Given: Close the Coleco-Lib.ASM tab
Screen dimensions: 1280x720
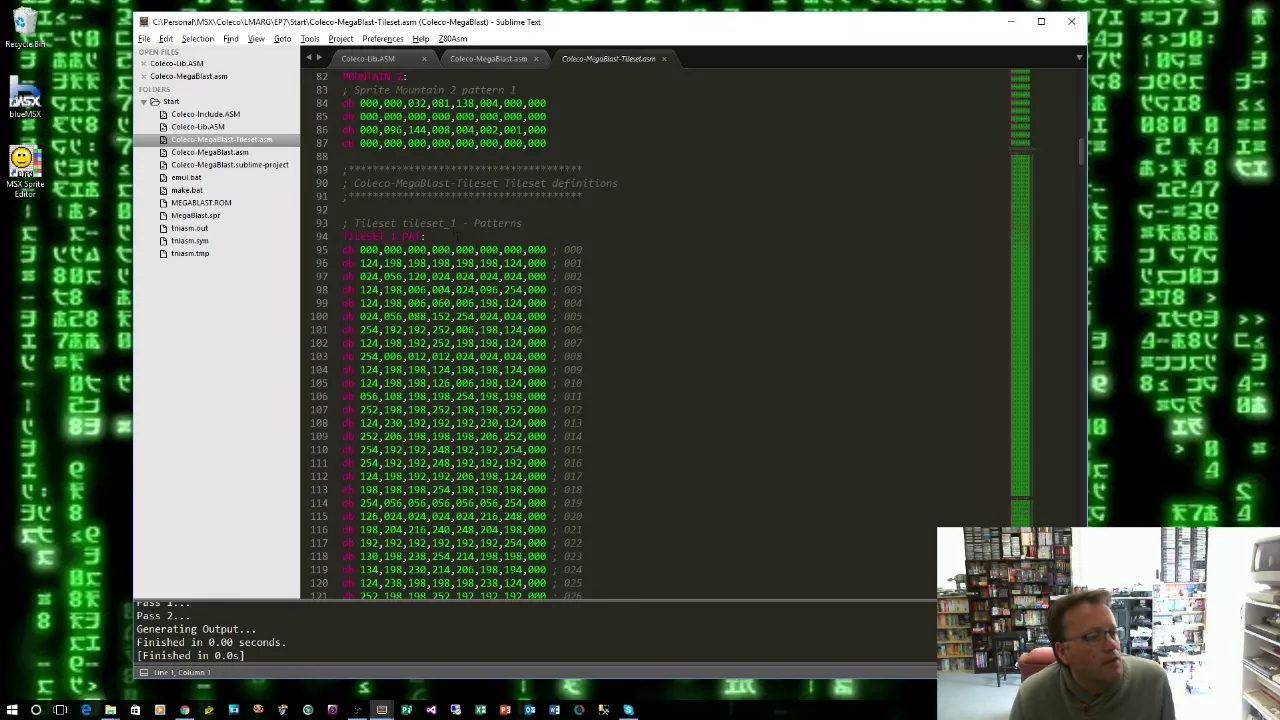Looking at the screenshot, I should 423,59.
